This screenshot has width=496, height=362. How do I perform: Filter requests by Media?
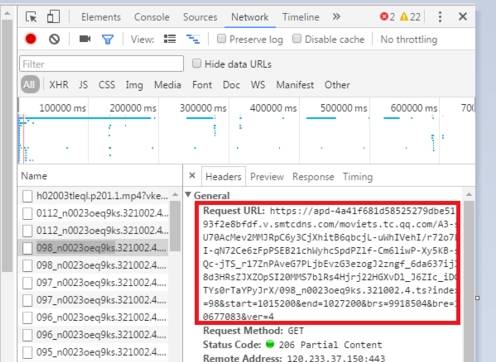tap(167, 85)
